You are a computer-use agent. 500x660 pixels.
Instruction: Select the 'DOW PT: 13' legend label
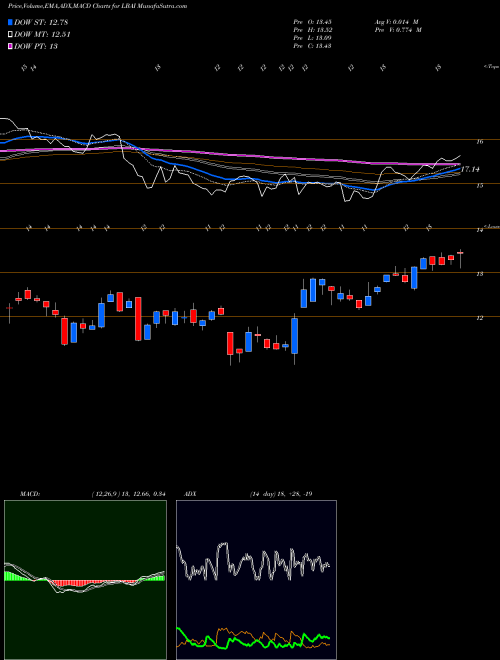point(36,46)
